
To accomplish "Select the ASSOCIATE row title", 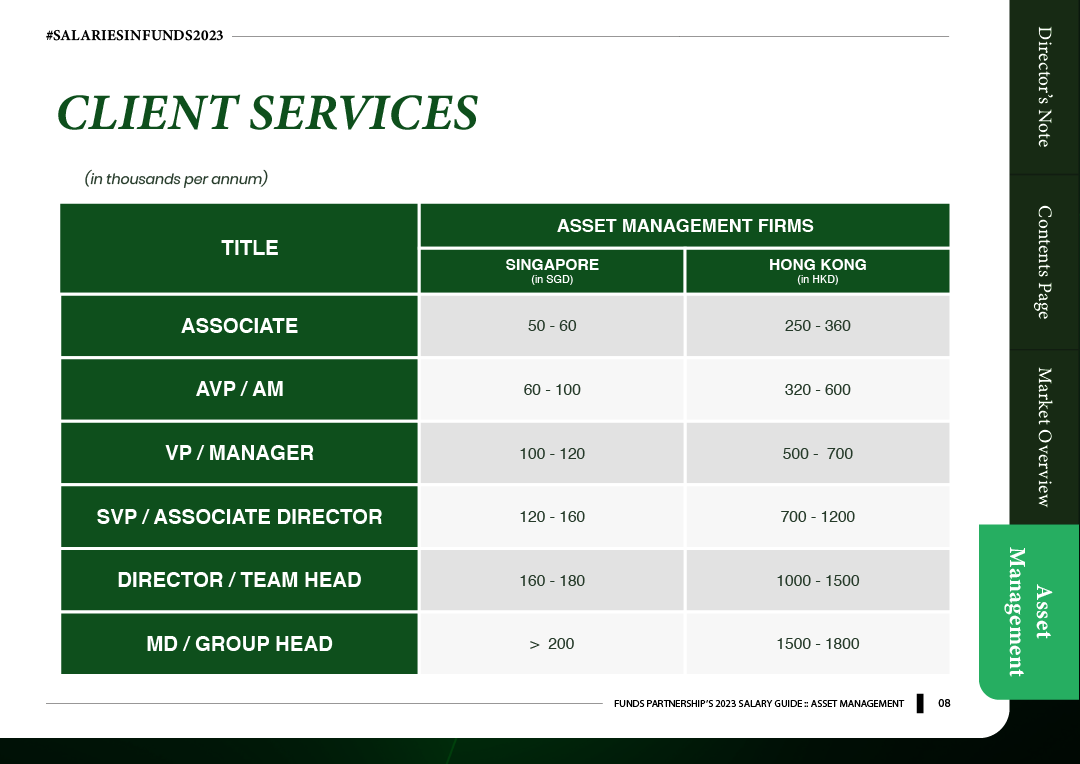I will coord(239,326).
